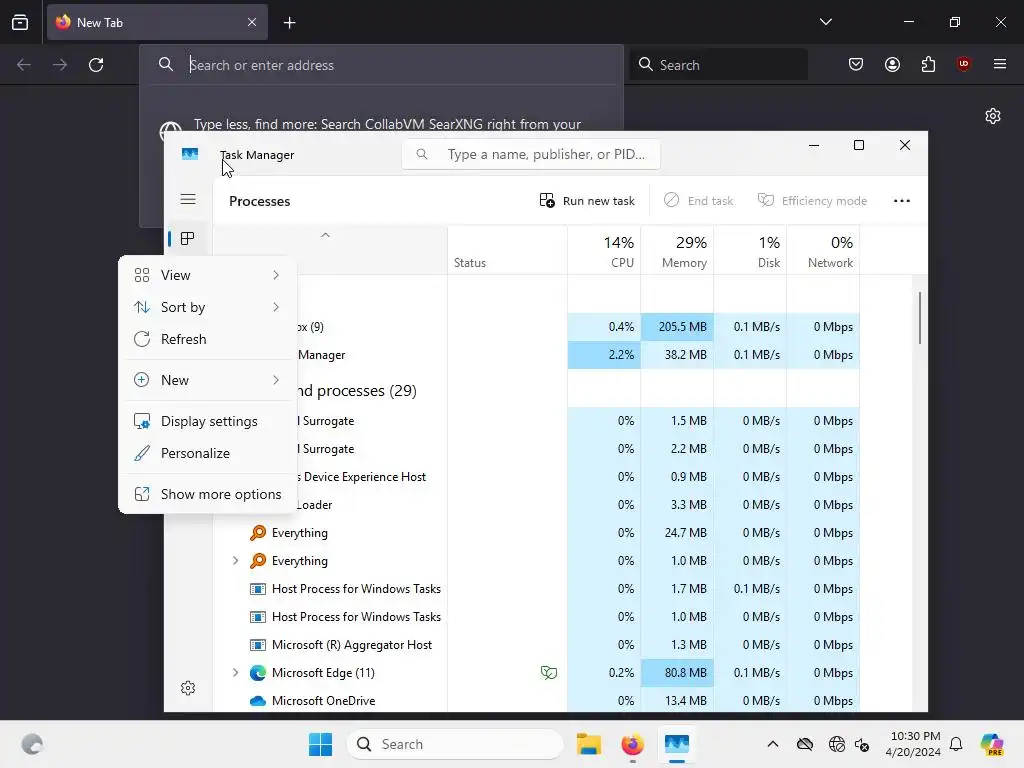The height and width of the screenshot is (768, 1024).
Task: Select the Microsoft Edge process icon
Action: (x=258, y=673)
